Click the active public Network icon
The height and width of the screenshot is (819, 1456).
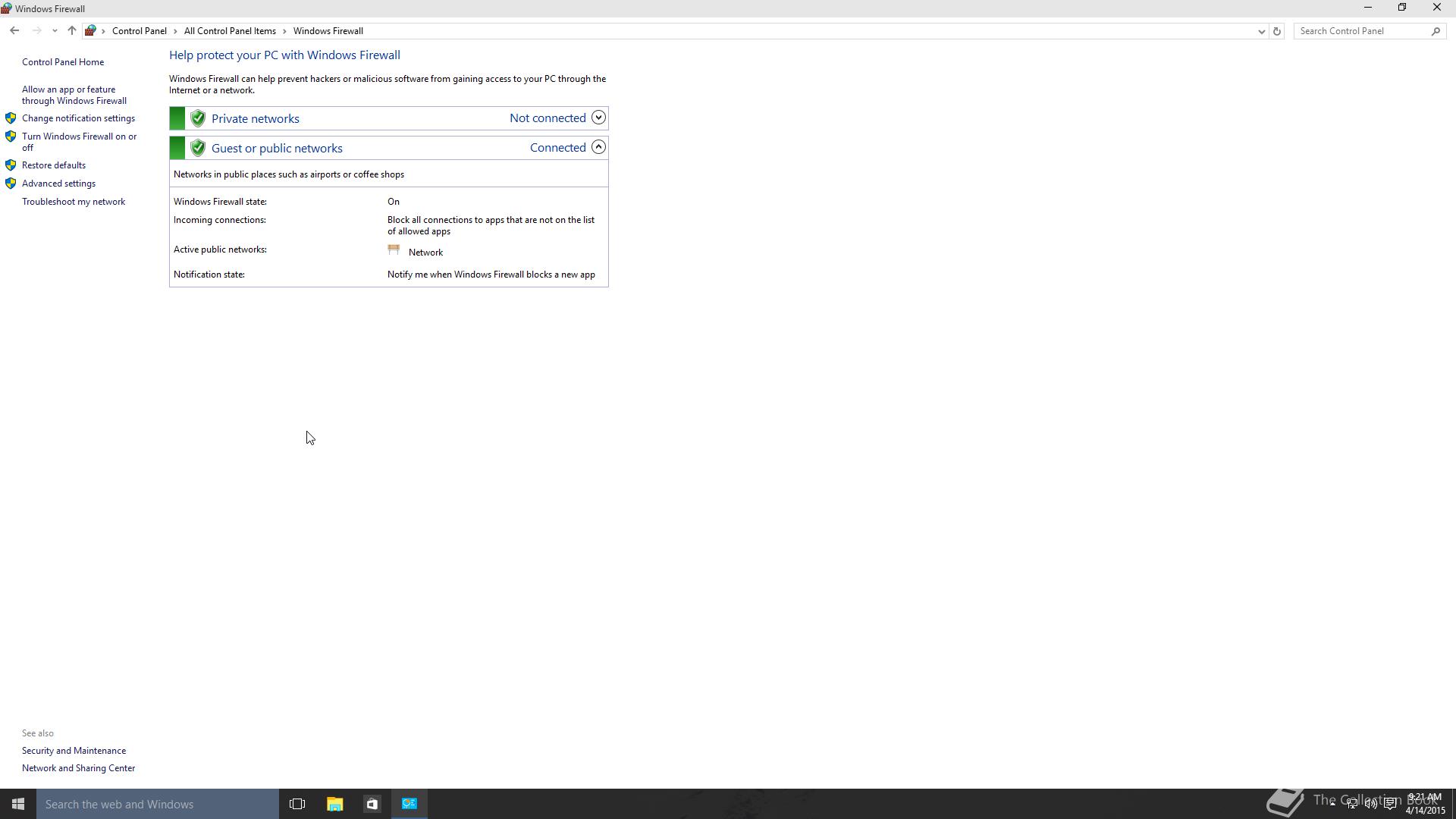[x=394, y=249]
